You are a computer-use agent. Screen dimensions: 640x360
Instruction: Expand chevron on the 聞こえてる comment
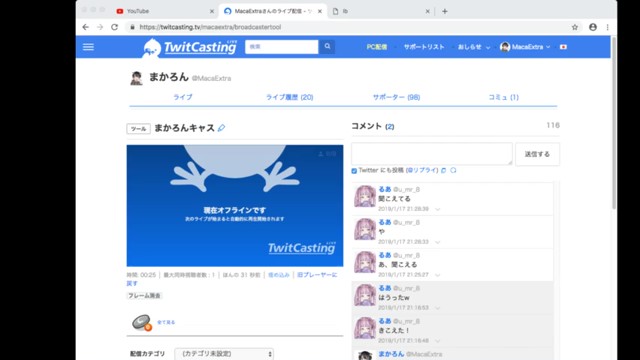(438, 209)
